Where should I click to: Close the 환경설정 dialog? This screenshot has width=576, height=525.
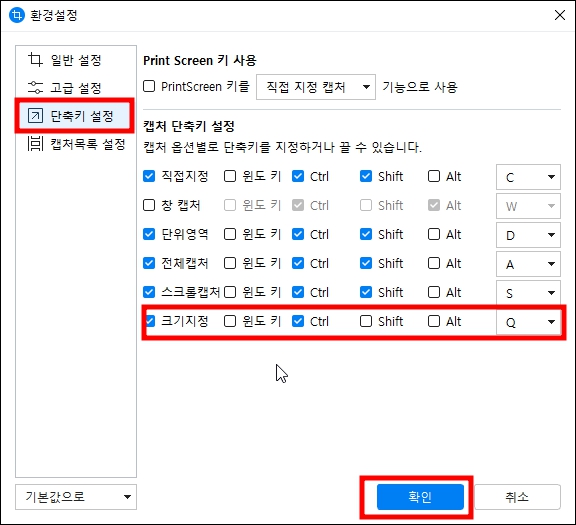560,15
